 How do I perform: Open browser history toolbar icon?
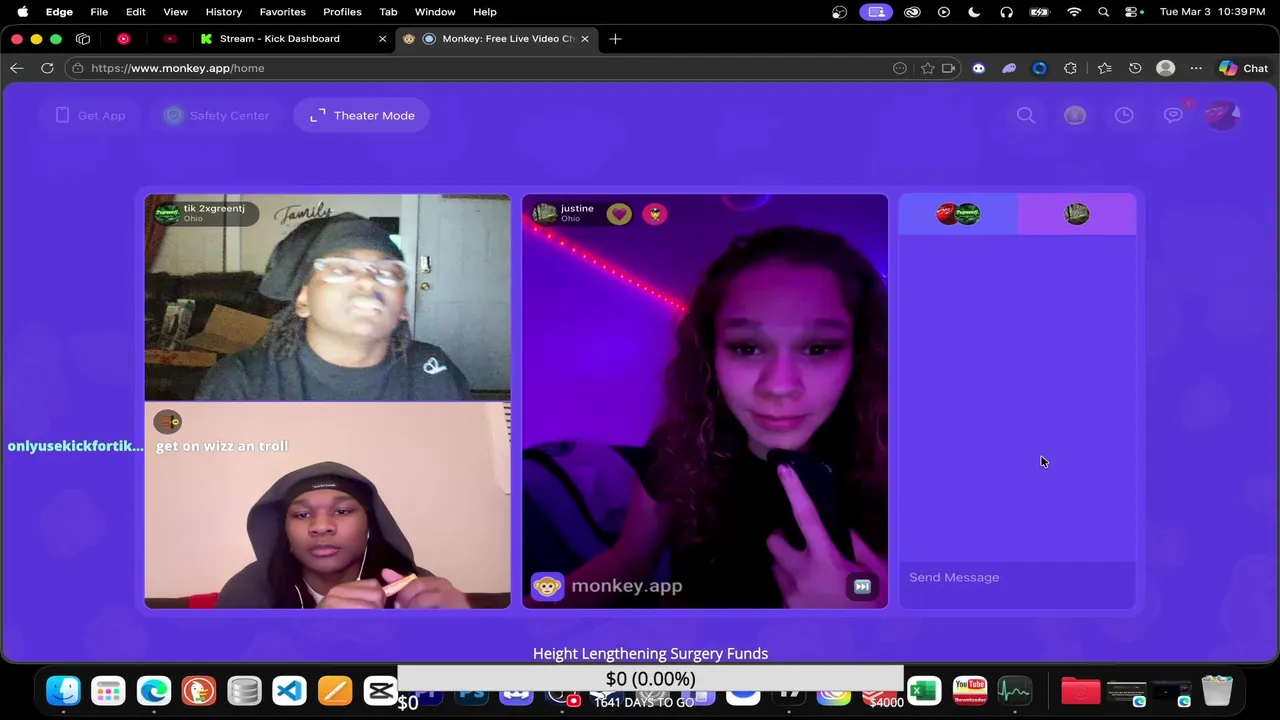coord(1135,68)
